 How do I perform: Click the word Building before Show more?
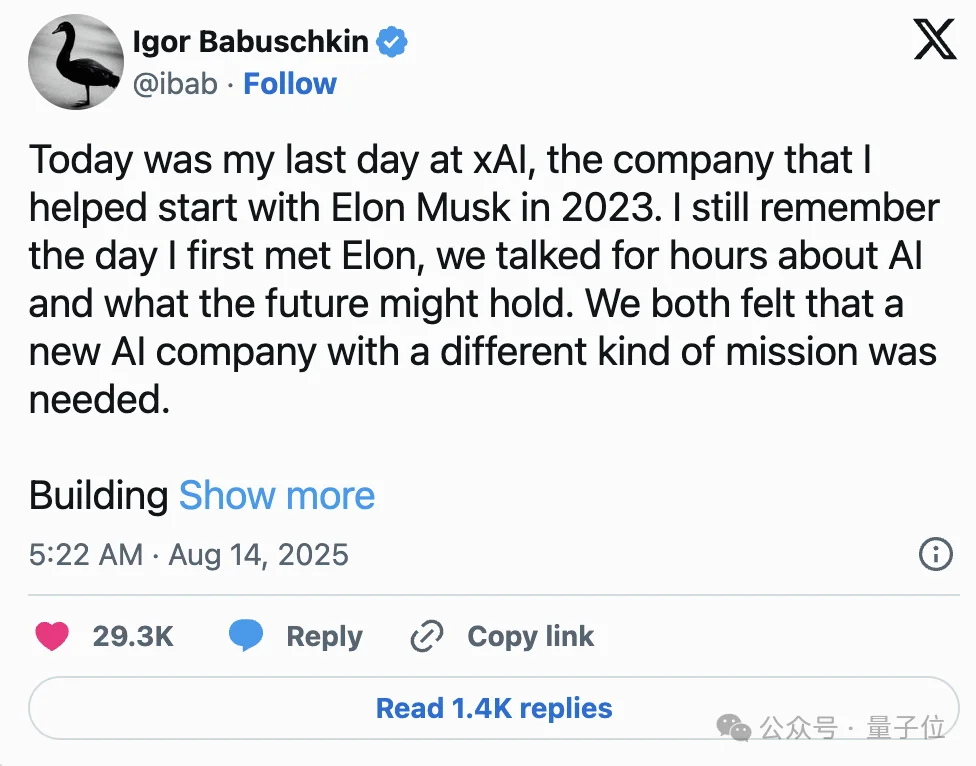pos(98,495)
